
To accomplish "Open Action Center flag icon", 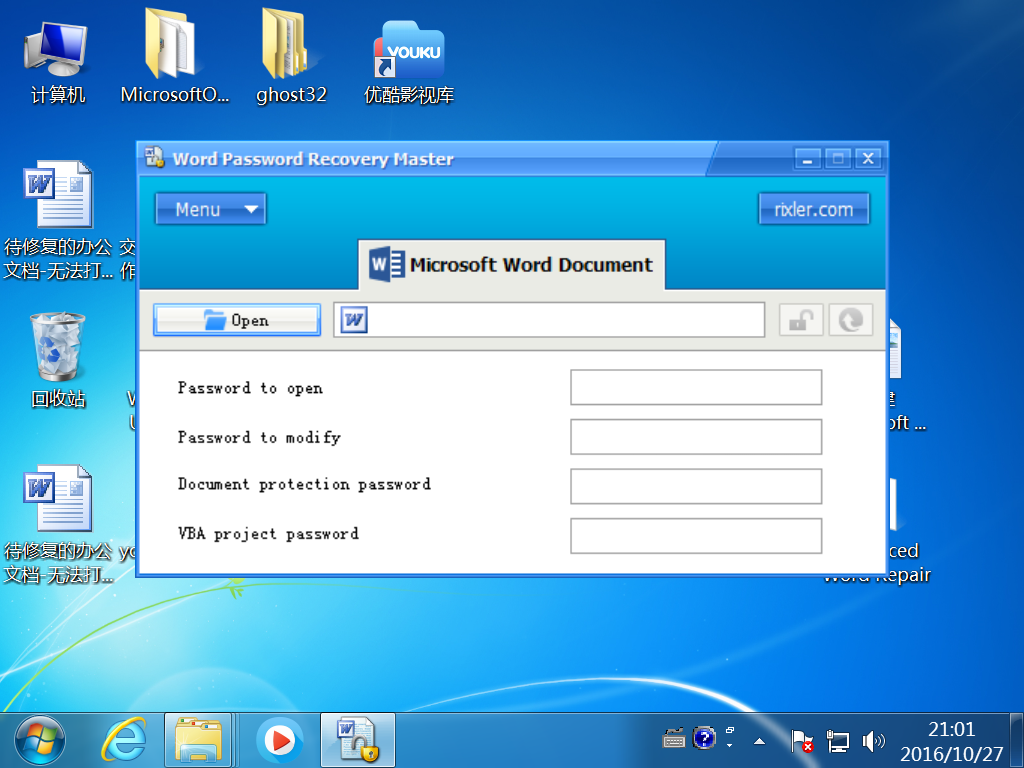I will [x=801, y=741].
